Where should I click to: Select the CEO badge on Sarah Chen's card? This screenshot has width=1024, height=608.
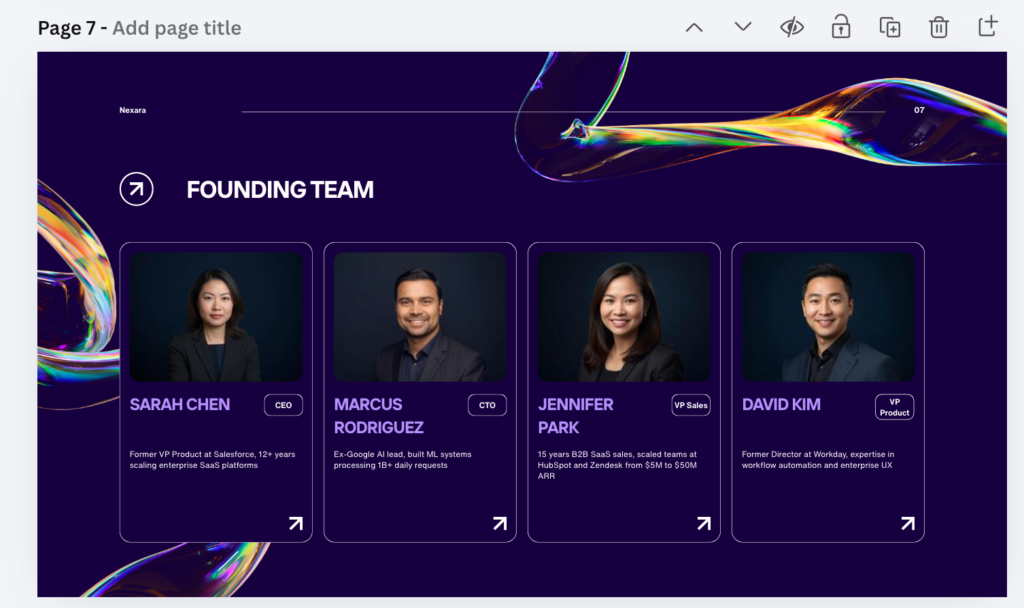click(x=283, y=405)
